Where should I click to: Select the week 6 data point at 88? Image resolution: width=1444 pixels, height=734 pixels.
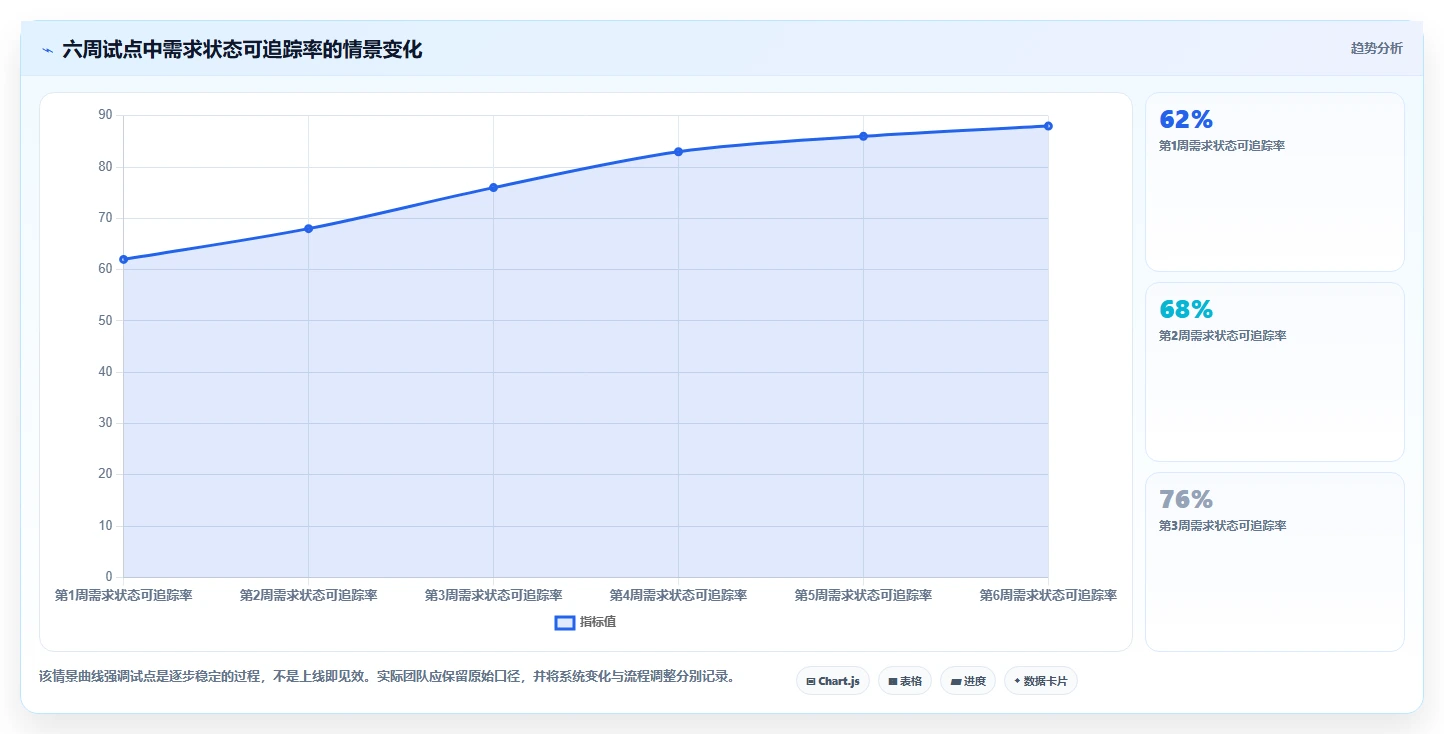click(1048, 126)
